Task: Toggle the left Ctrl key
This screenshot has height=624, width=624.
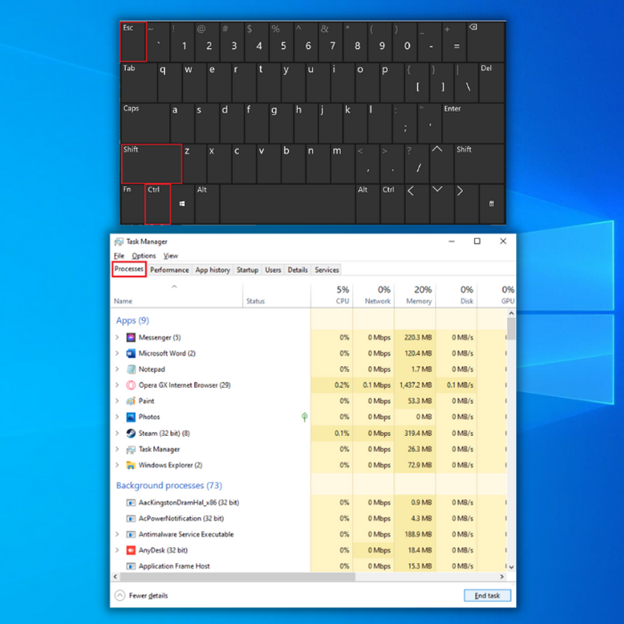Action: pyautogui.click(x=158, y=204)
